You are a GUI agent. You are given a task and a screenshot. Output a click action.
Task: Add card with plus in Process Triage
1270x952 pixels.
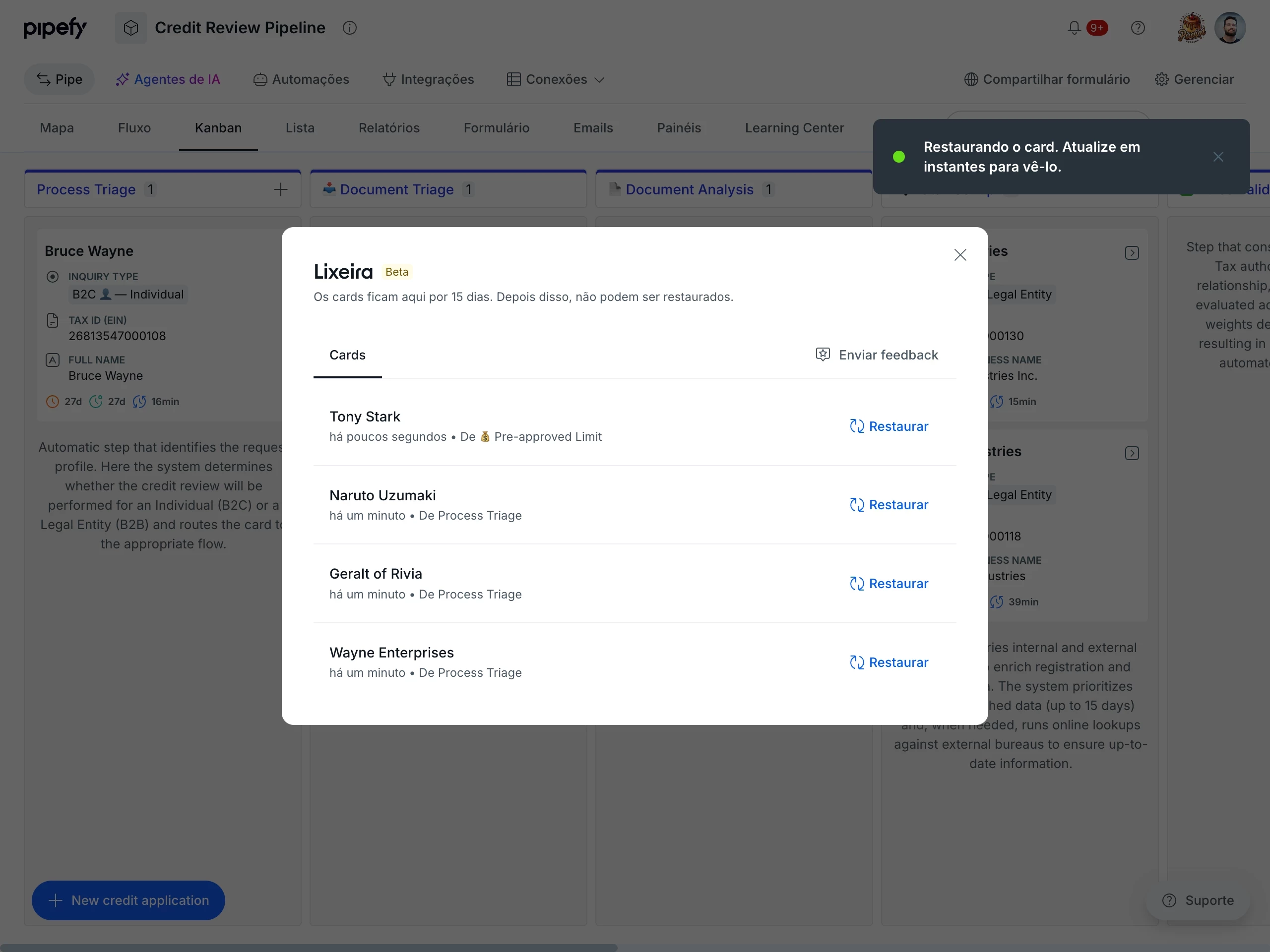pyautogui.click(x=281, y=189)
